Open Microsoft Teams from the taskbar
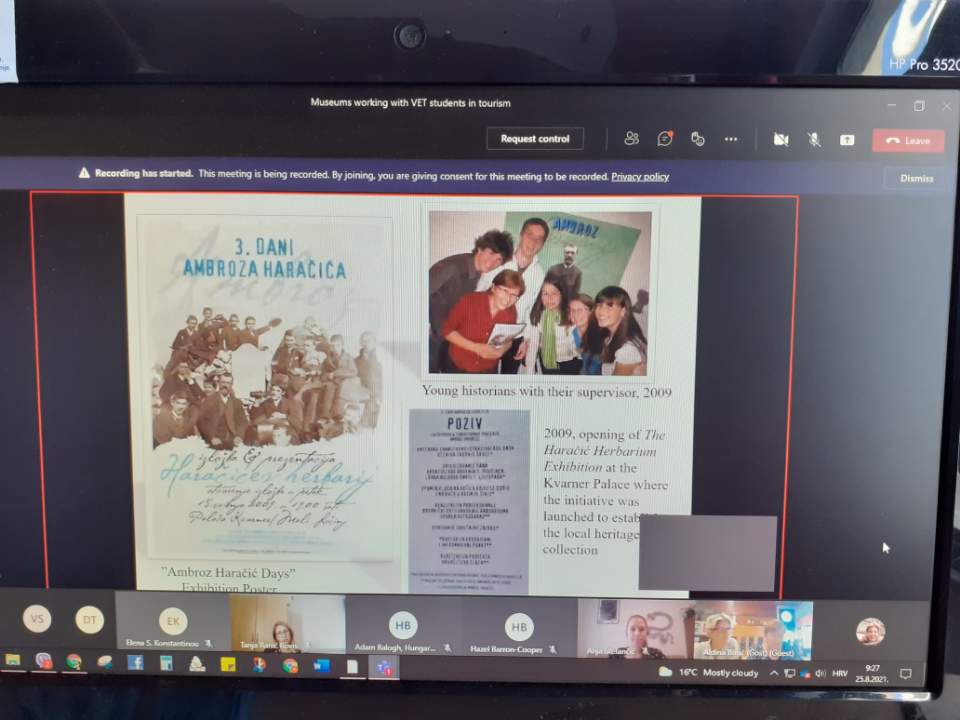Viewport: 960px width, 720px height. point(384,667)
